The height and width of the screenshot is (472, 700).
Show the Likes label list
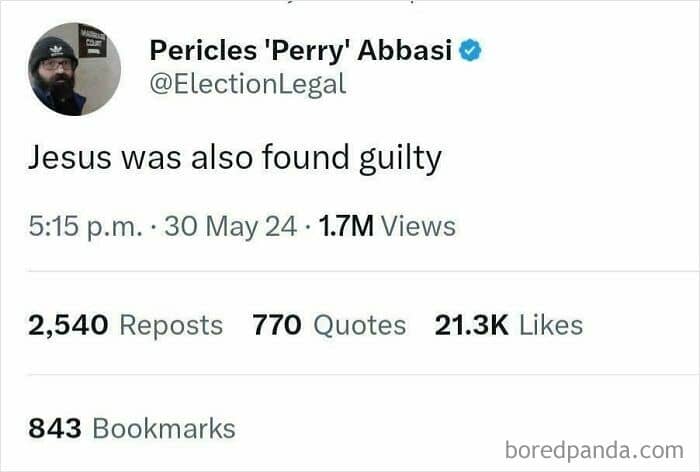point(551,325)
